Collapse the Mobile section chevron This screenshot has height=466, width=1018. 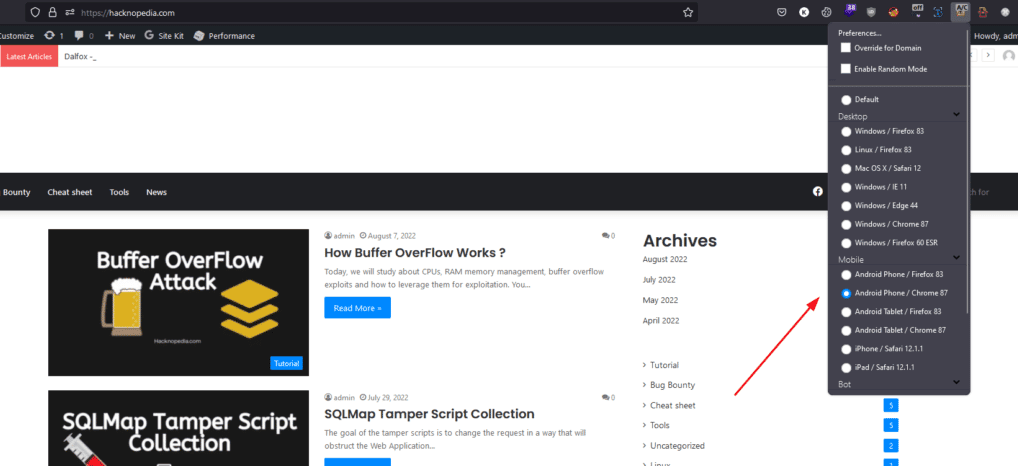click(956, 258)
